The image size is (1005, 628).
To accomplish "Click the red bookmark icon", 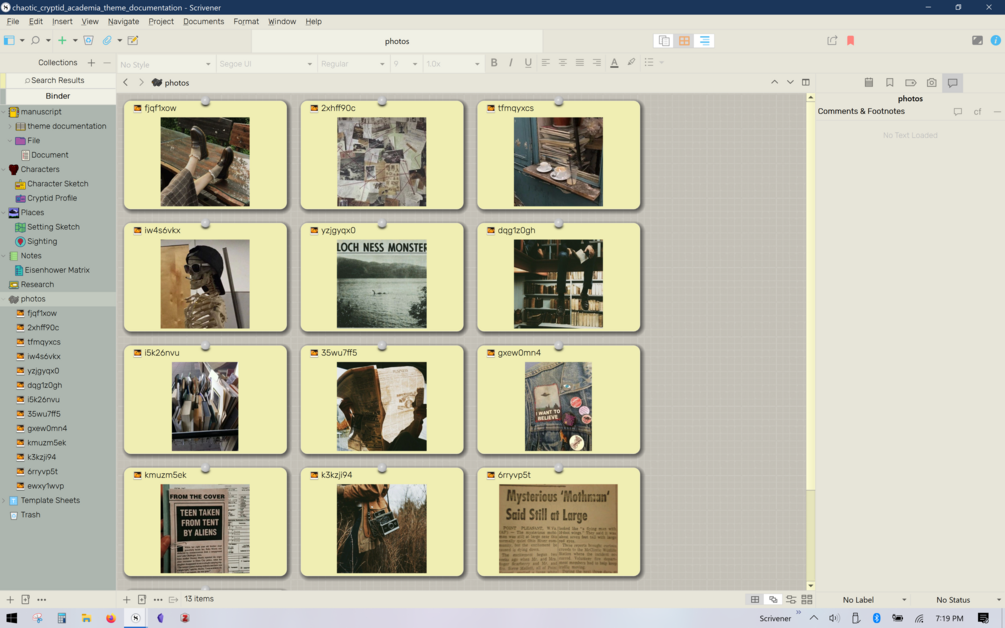I will 851,40.
